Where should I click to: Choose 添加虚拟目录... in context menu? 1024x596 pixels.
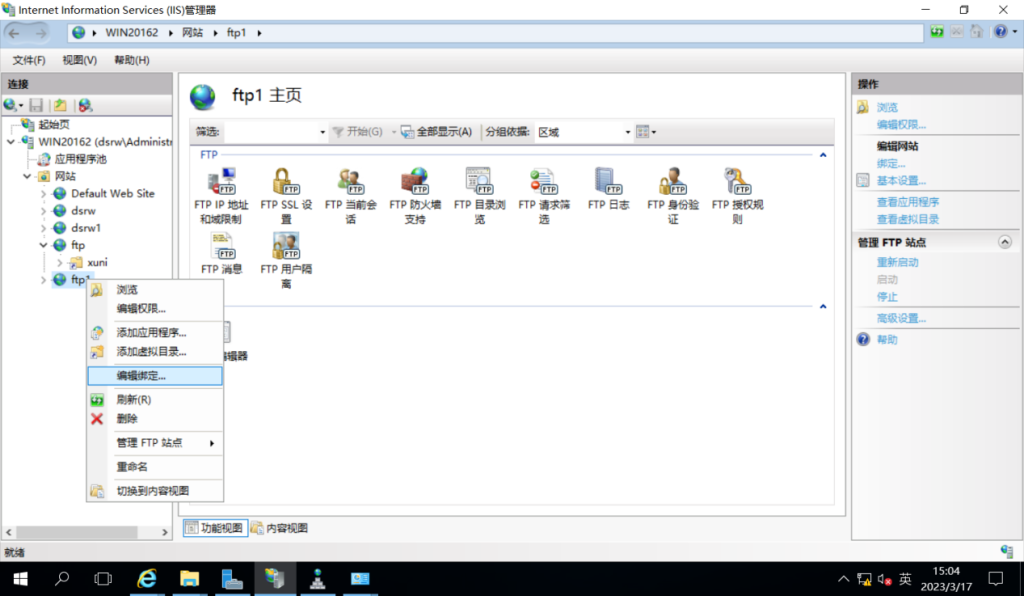155,351
